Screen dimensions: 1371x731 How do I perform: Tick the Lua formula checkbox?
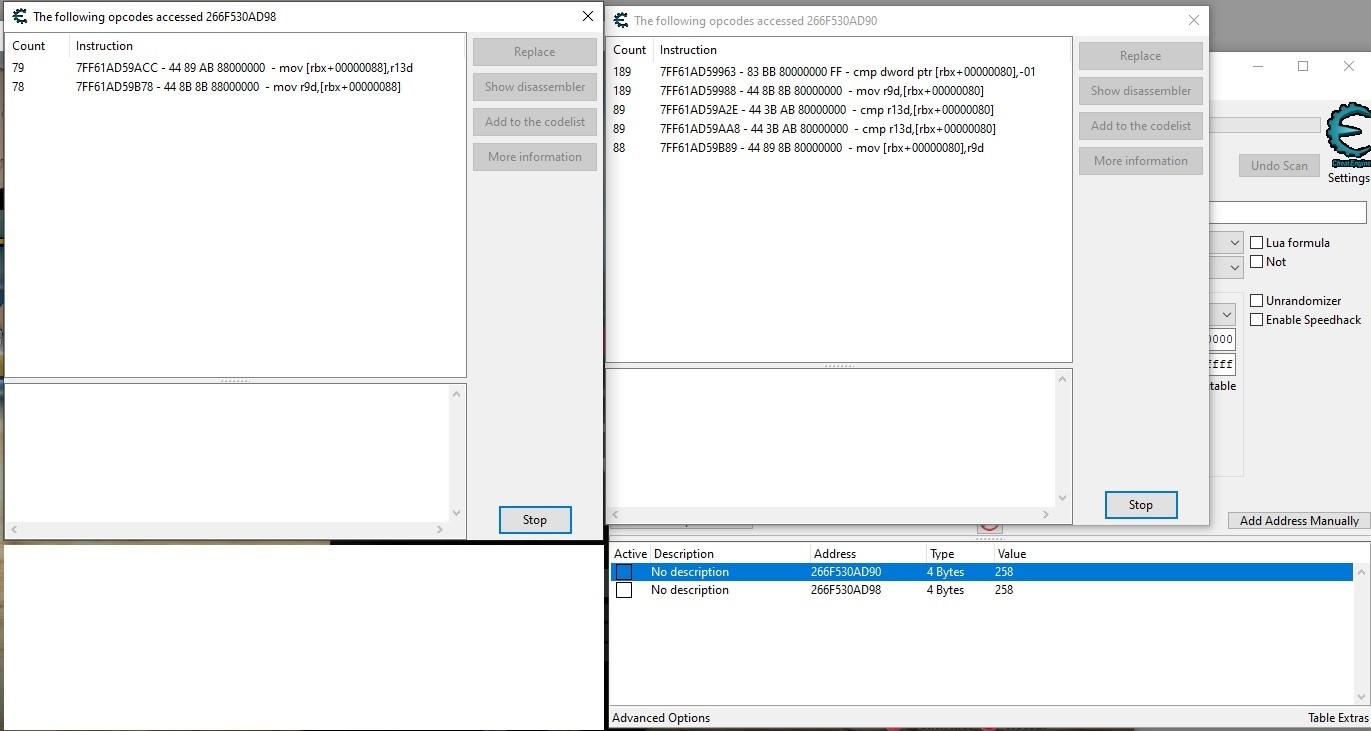[x=1257, y=243]
